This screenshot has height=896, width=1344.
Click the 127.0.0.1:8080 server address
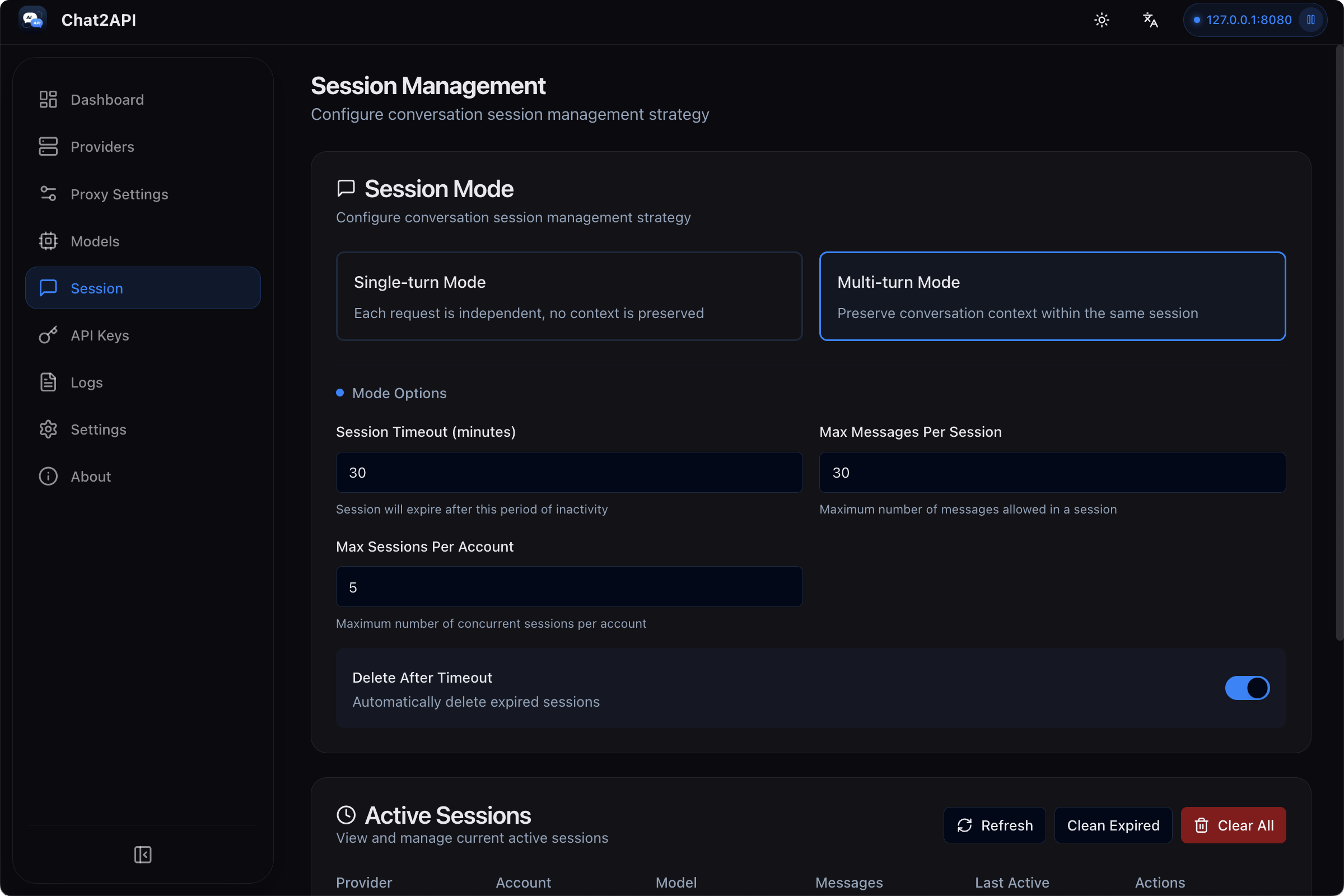(1249, 20)
